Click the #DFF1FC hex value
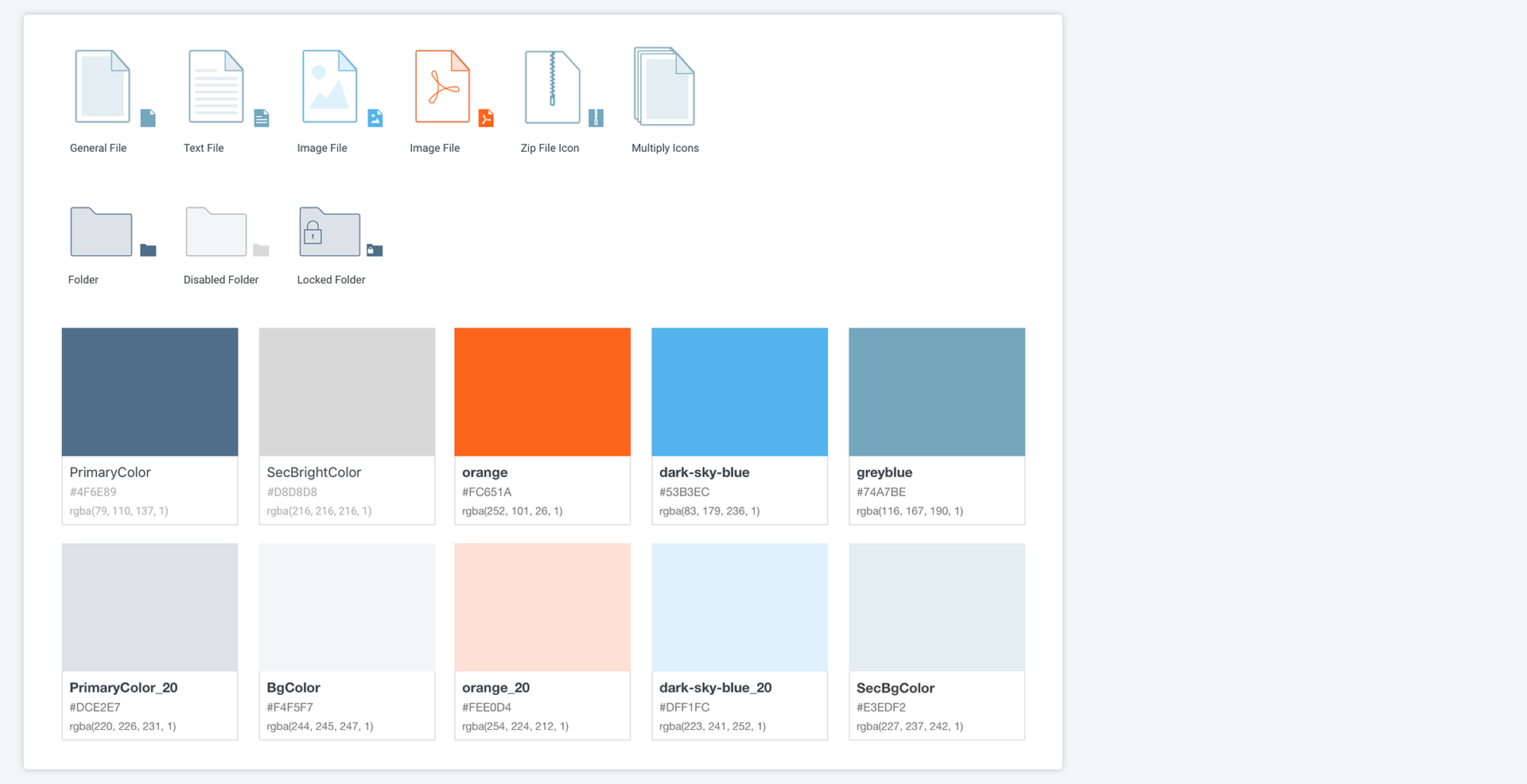This screenshot has height=784, width=1527. 685,708
